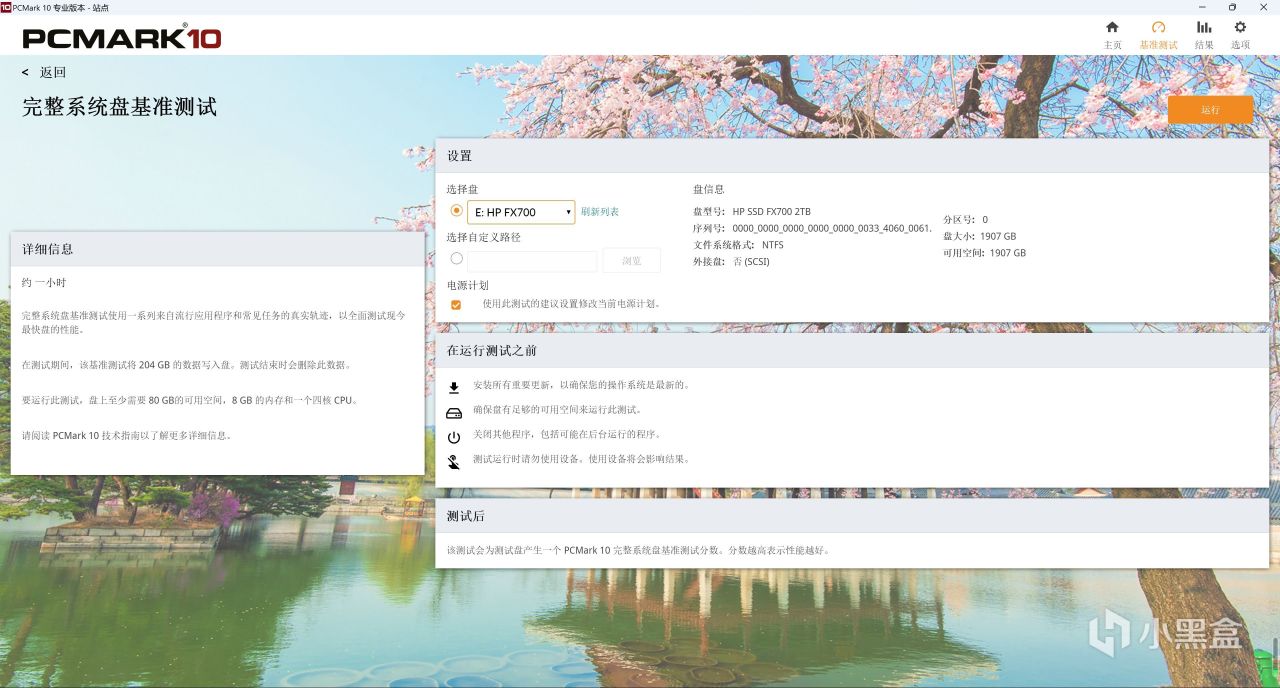Click the 盘大小 1907 GB text
1280x688 pixels.
(x=979, y=237)
